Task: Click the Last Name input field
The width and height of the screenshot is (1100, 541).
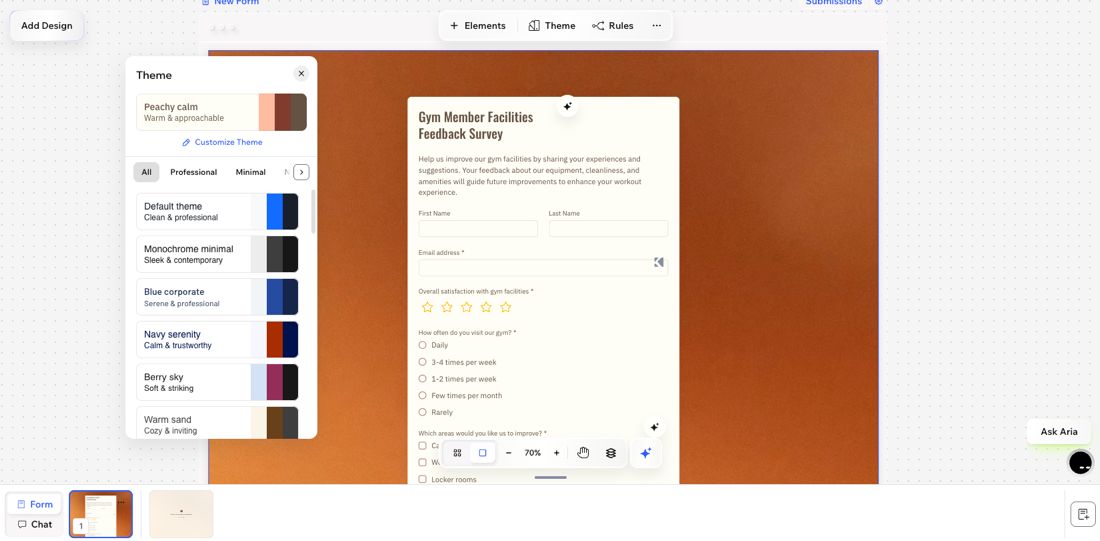Action: [608, 229]
